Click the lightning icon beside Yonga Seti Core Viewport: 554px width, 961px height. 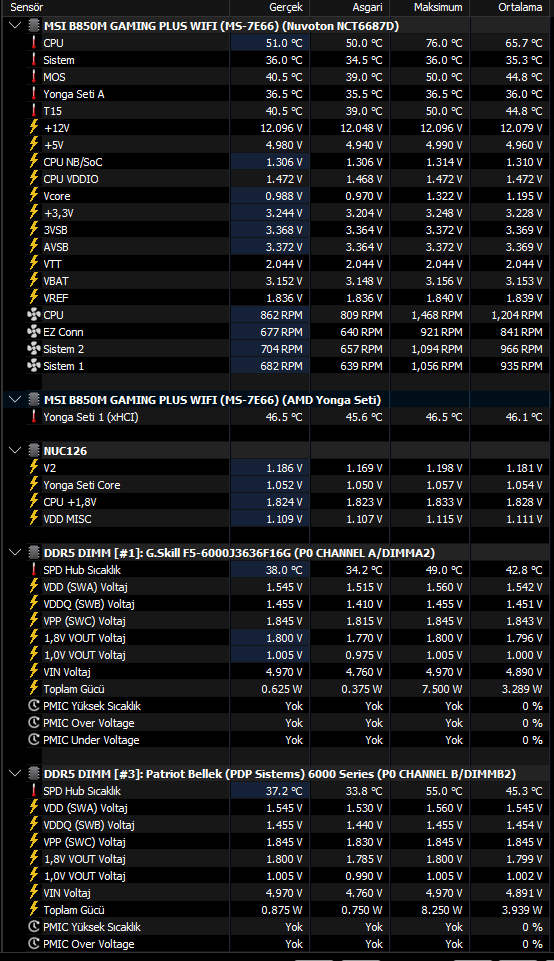[34, 485]
